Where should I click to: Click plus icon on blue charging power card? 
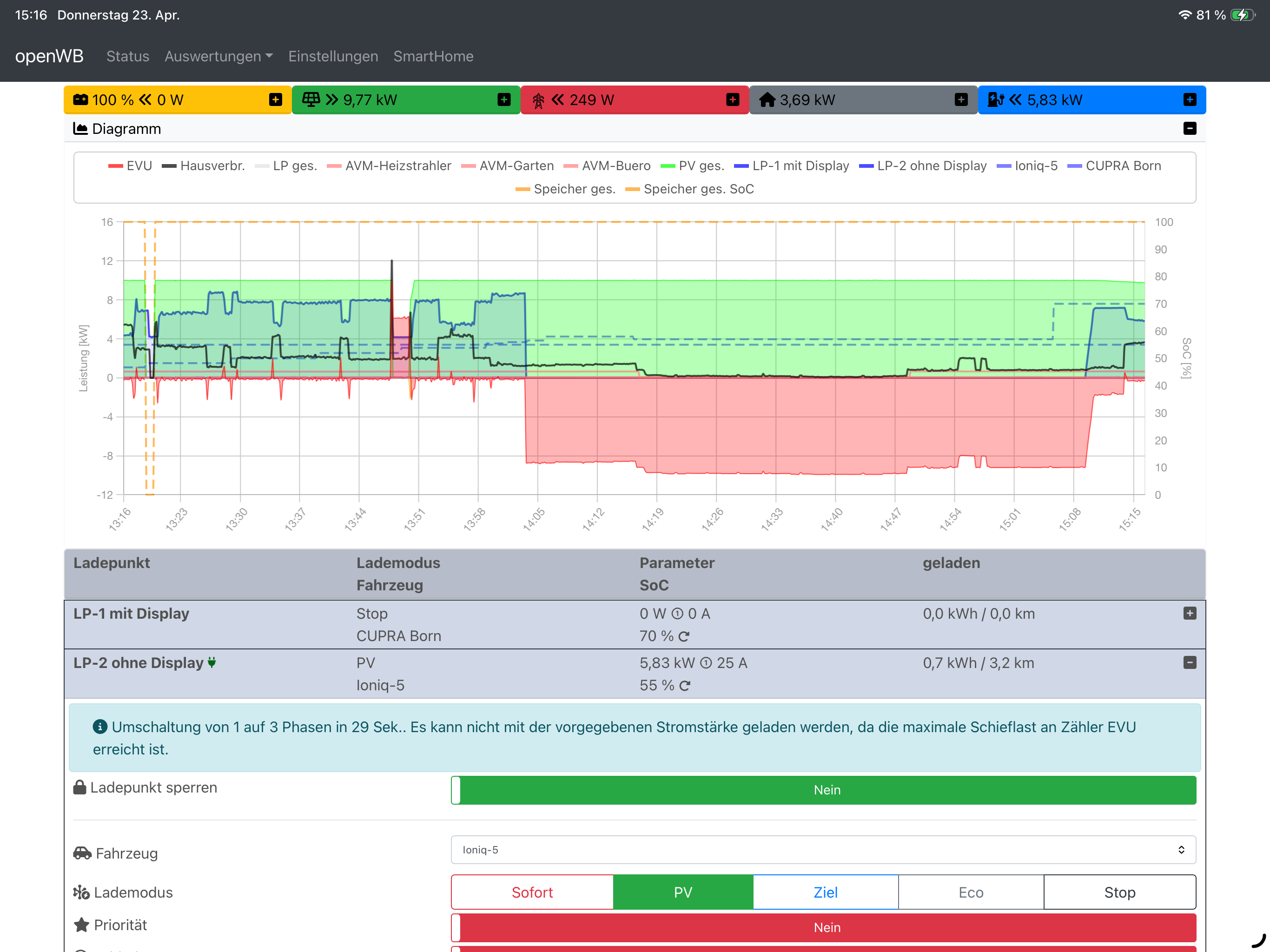(x=1189, y=100)
